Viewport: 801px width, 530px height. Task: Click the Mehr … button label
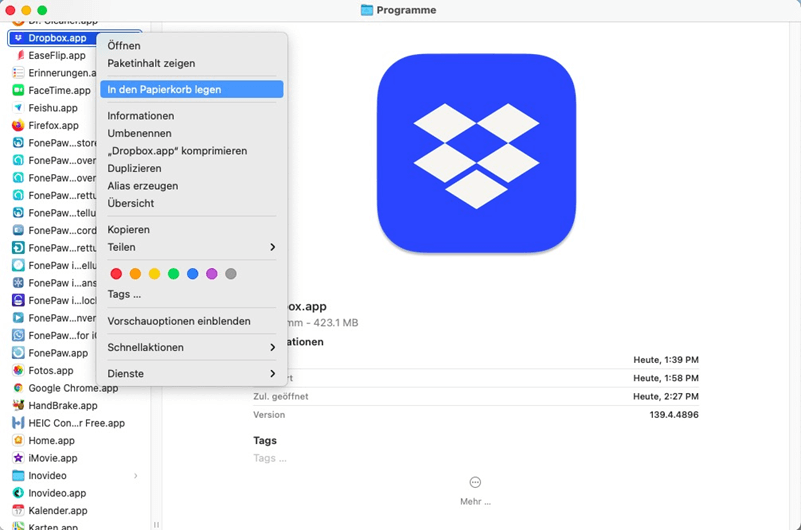(475, 501)
